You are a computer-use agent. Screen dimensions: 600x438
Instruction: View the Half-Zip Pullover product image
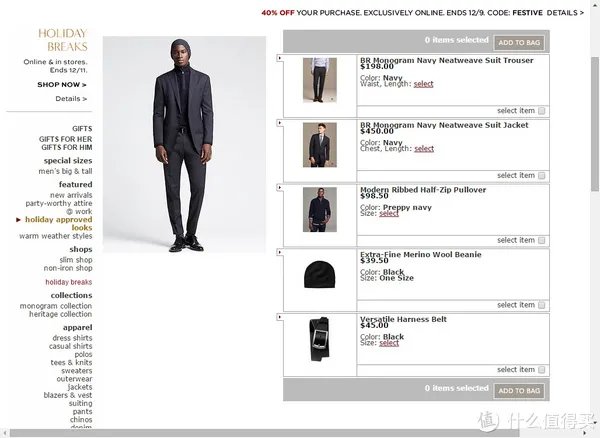click(x=320, y=209)
